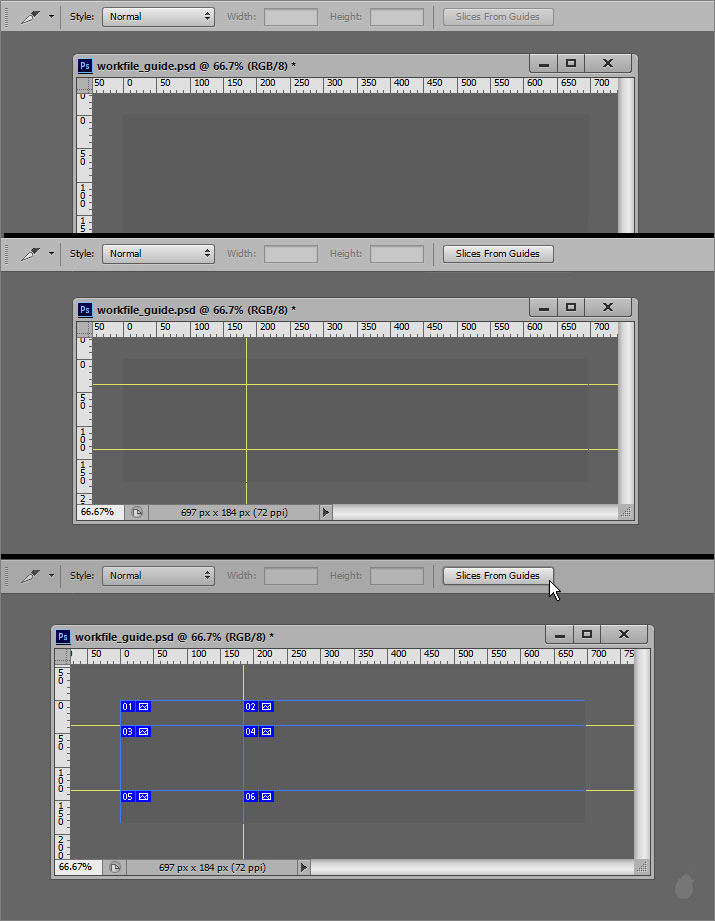Open Style dropdown next to hovered Slices From Guides
715x921 pixels.
(x=158, y=576)
